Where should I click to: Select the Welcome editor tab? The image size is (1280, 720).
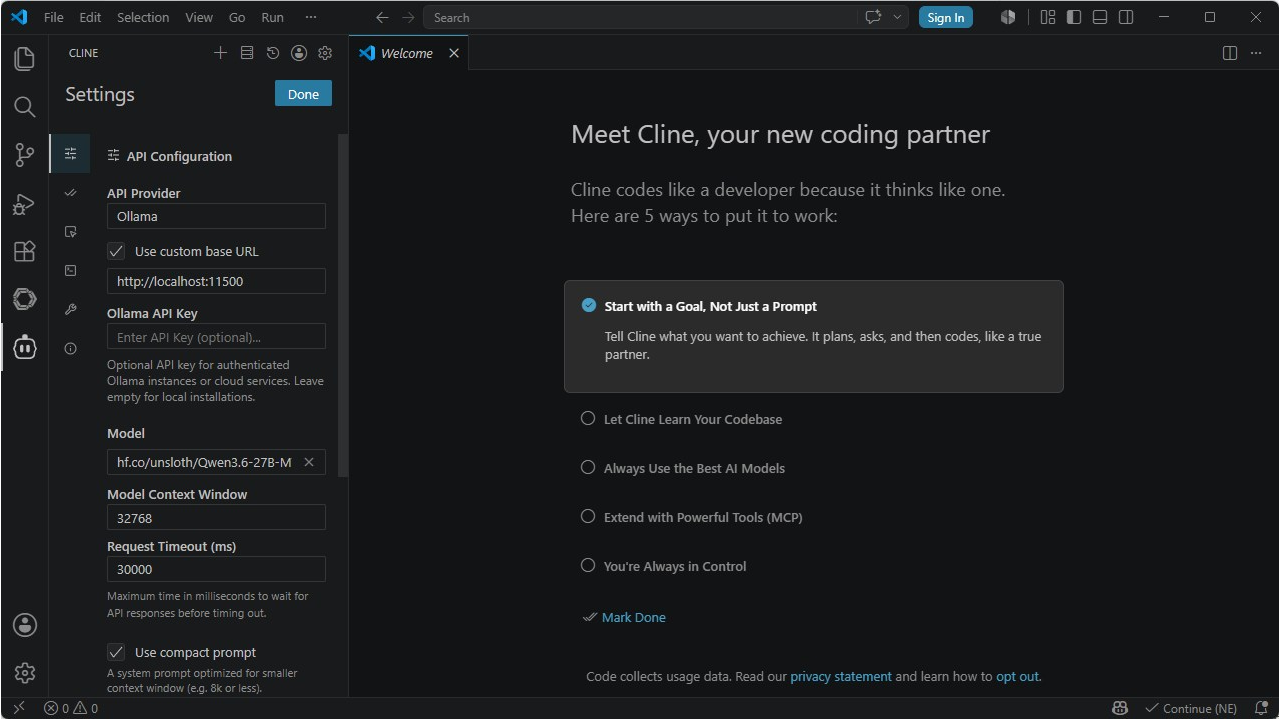(x=408, y=53)
